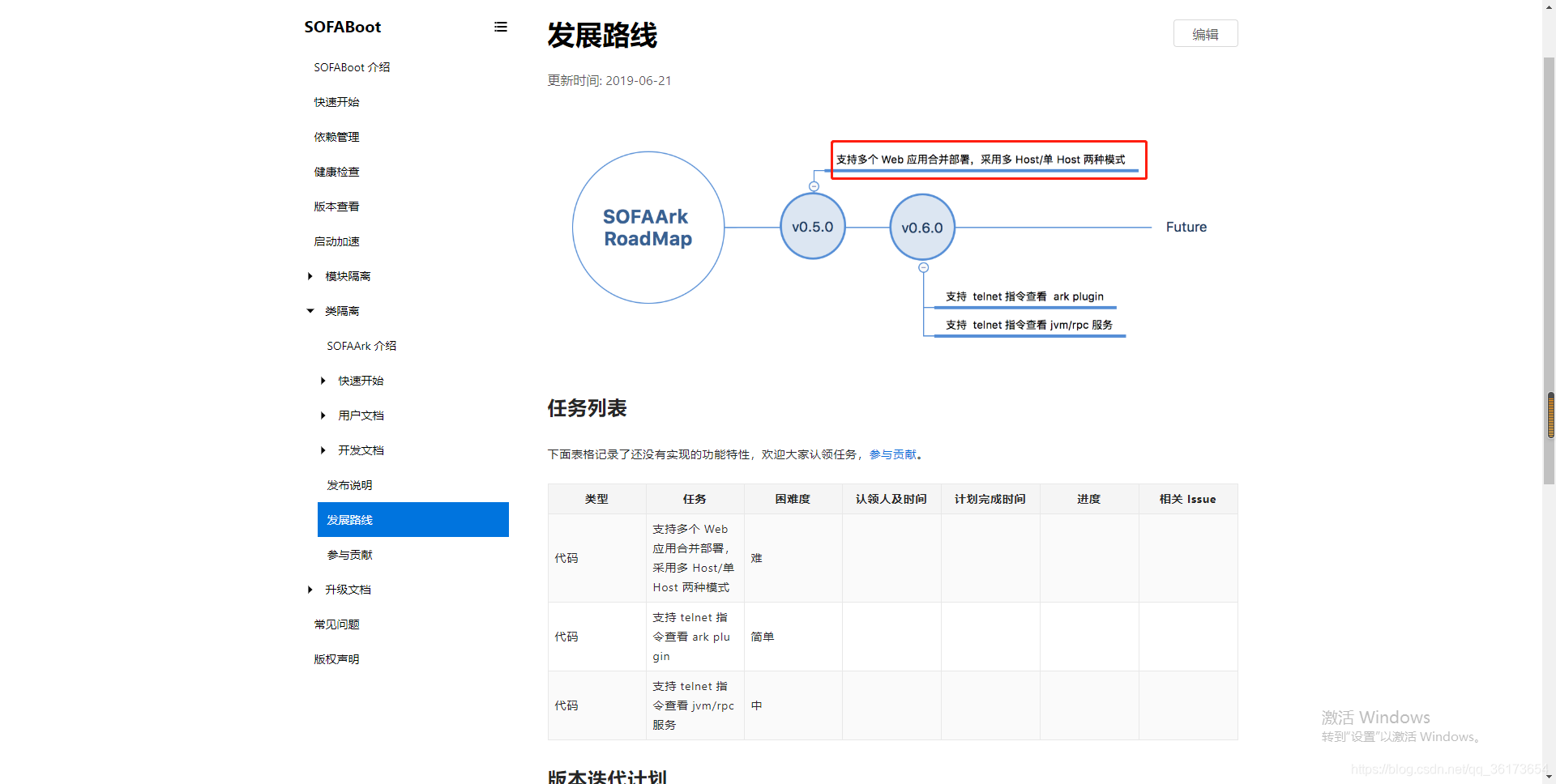The width and height of the screenshot is (1556, 784).
Task: Click the 困难度 column header
Action: coord(793,499)
